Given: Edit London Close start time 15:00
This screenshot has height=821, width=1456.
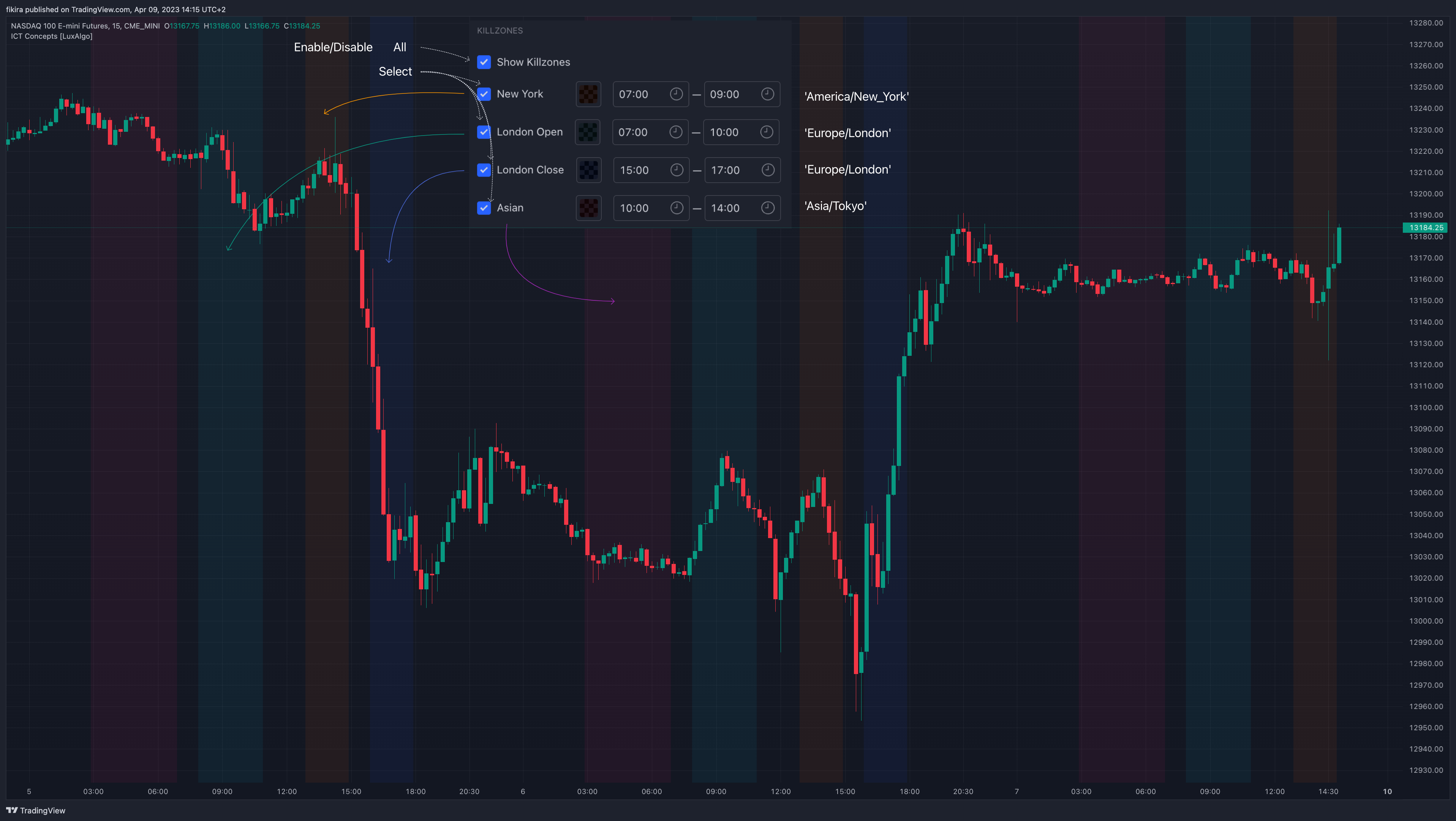Looking at the screenshot, I should [x=651, y=170].
